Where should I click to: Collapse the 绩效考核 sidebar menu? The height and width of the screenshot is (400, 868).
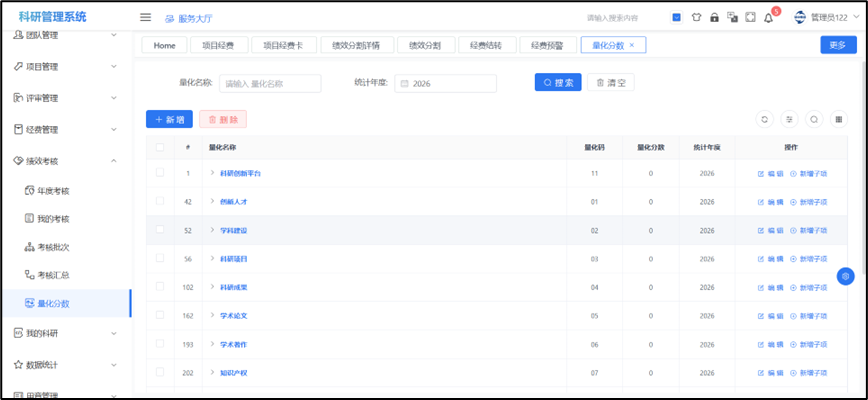114,160
